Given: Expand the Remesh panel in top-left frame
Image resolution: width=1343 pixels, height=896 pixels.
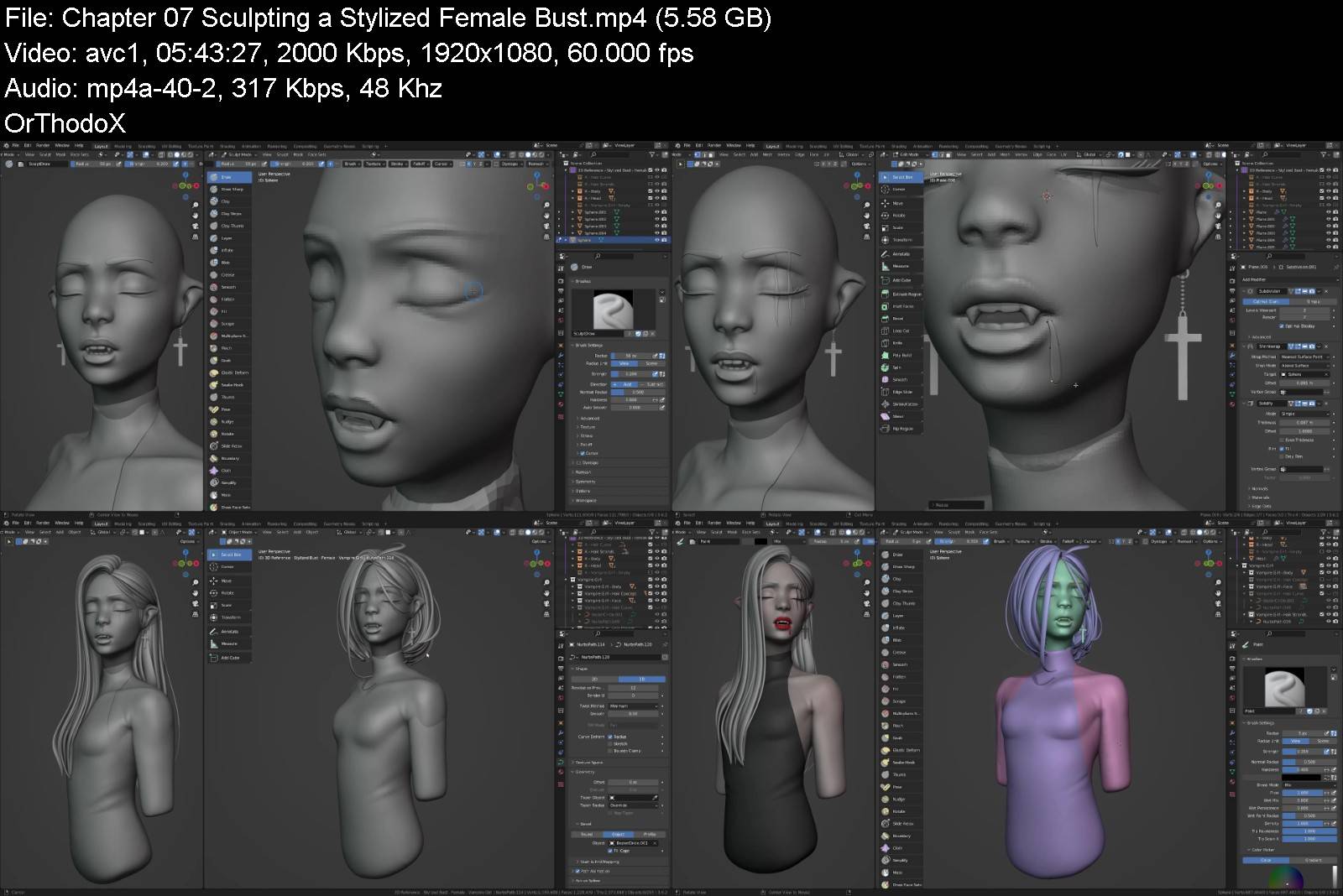Looking at the screenshot, I should (583, 472).
